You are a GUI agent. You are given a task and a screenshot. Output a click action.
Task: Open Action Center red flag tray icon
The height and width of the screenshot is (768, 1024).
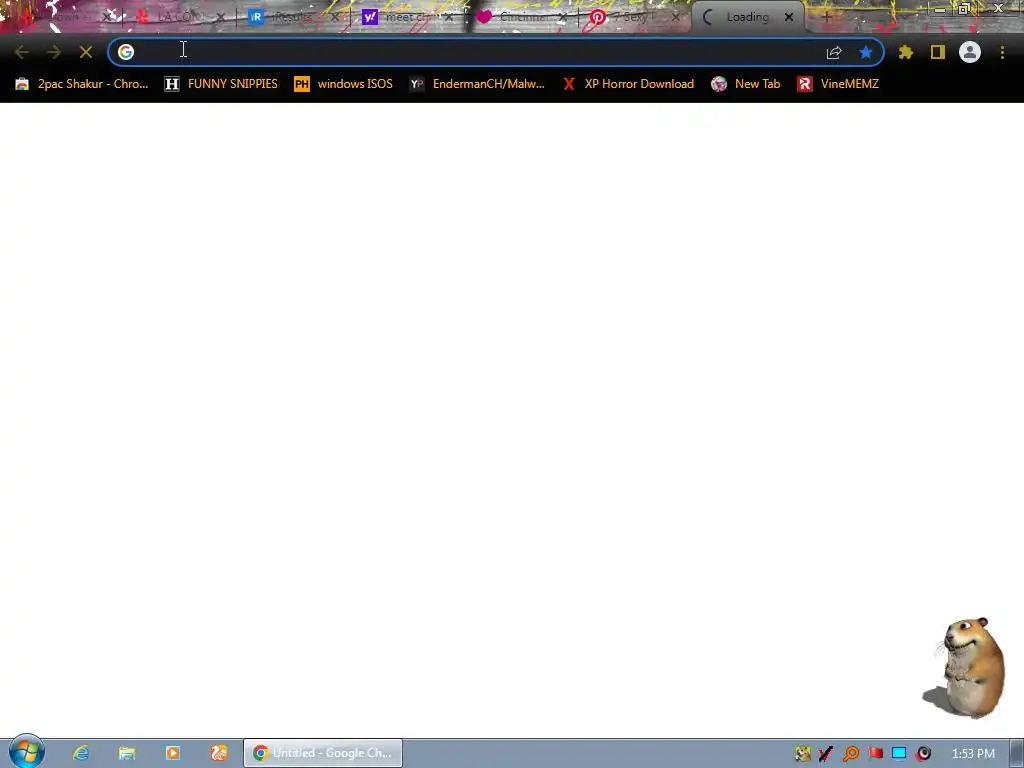[x=875, y=754]
